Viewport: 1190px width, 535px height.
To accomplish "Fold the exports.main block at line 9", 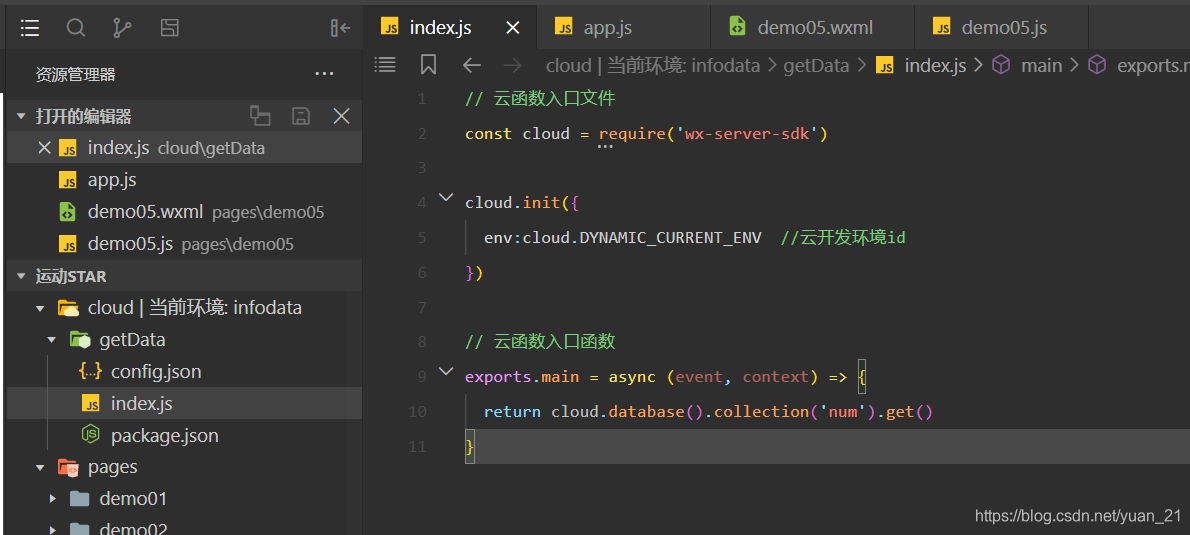I will point(446,372).
